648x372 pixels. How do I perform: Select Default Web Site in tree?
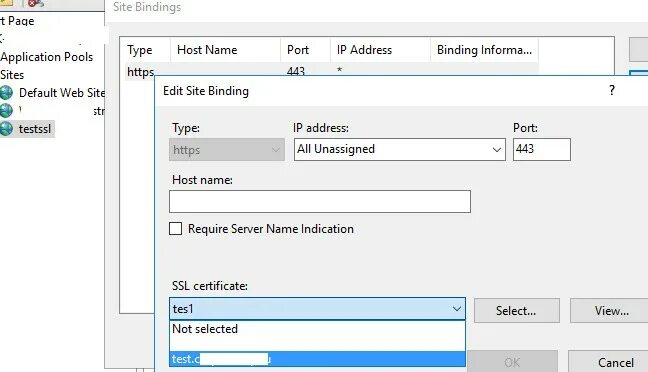tap(62, 93)
